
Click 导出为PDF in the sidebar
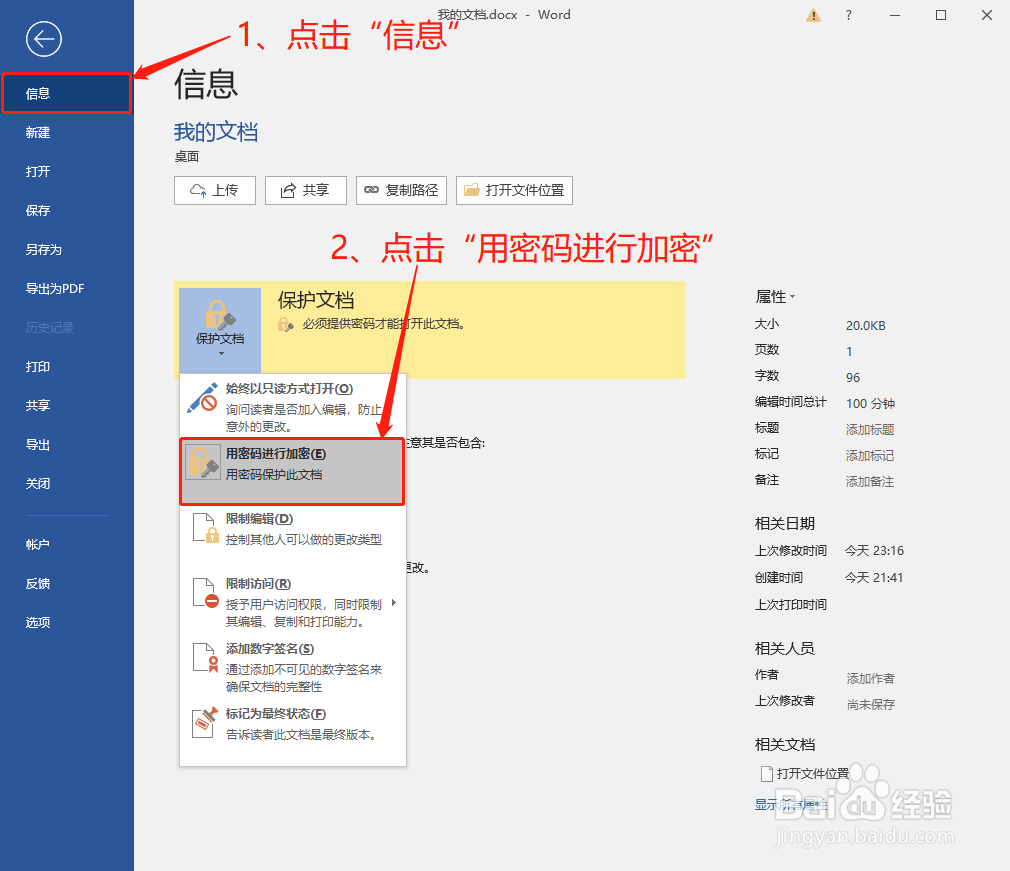pos(66,289)
